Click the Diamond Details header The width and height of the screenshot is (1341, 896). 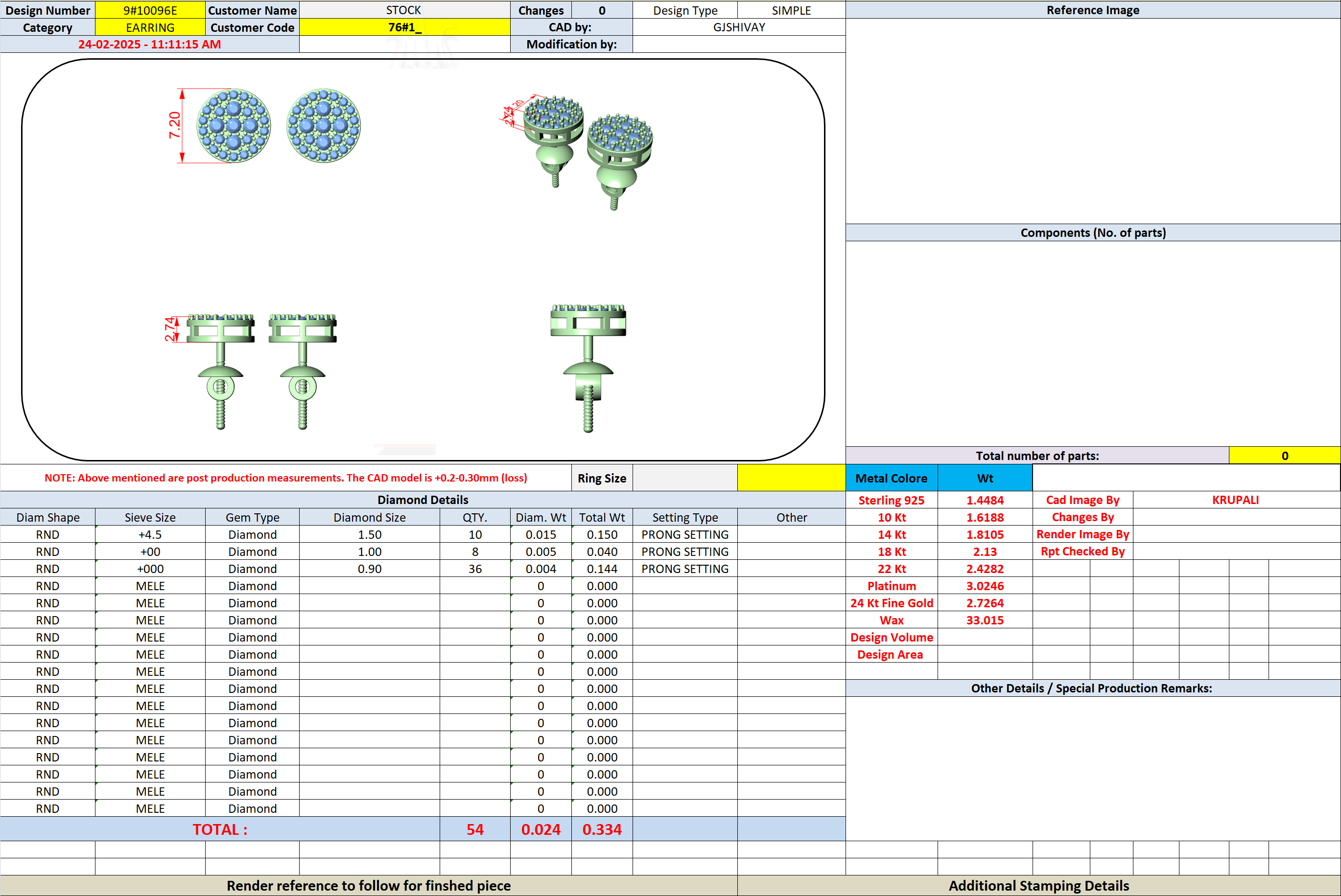tap(423, 500)
